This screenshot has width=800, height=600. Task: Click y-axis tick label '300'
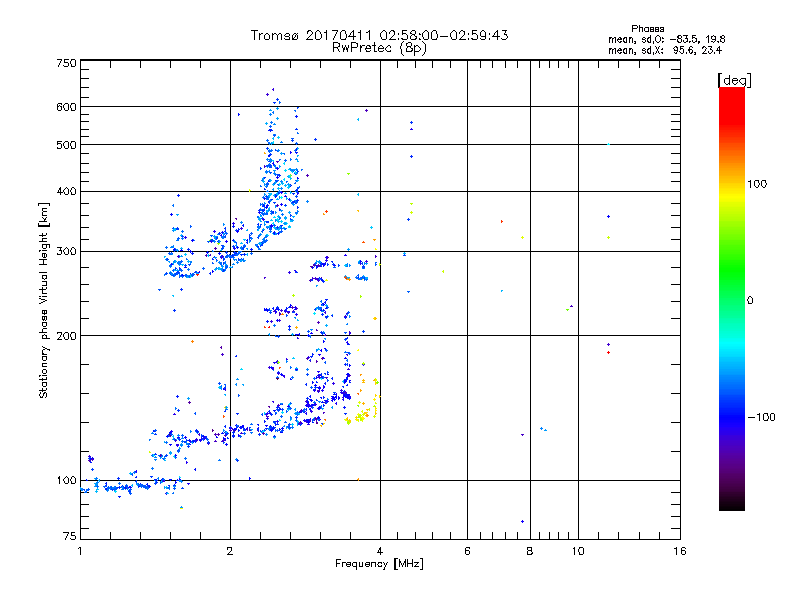tap(67, 251)
